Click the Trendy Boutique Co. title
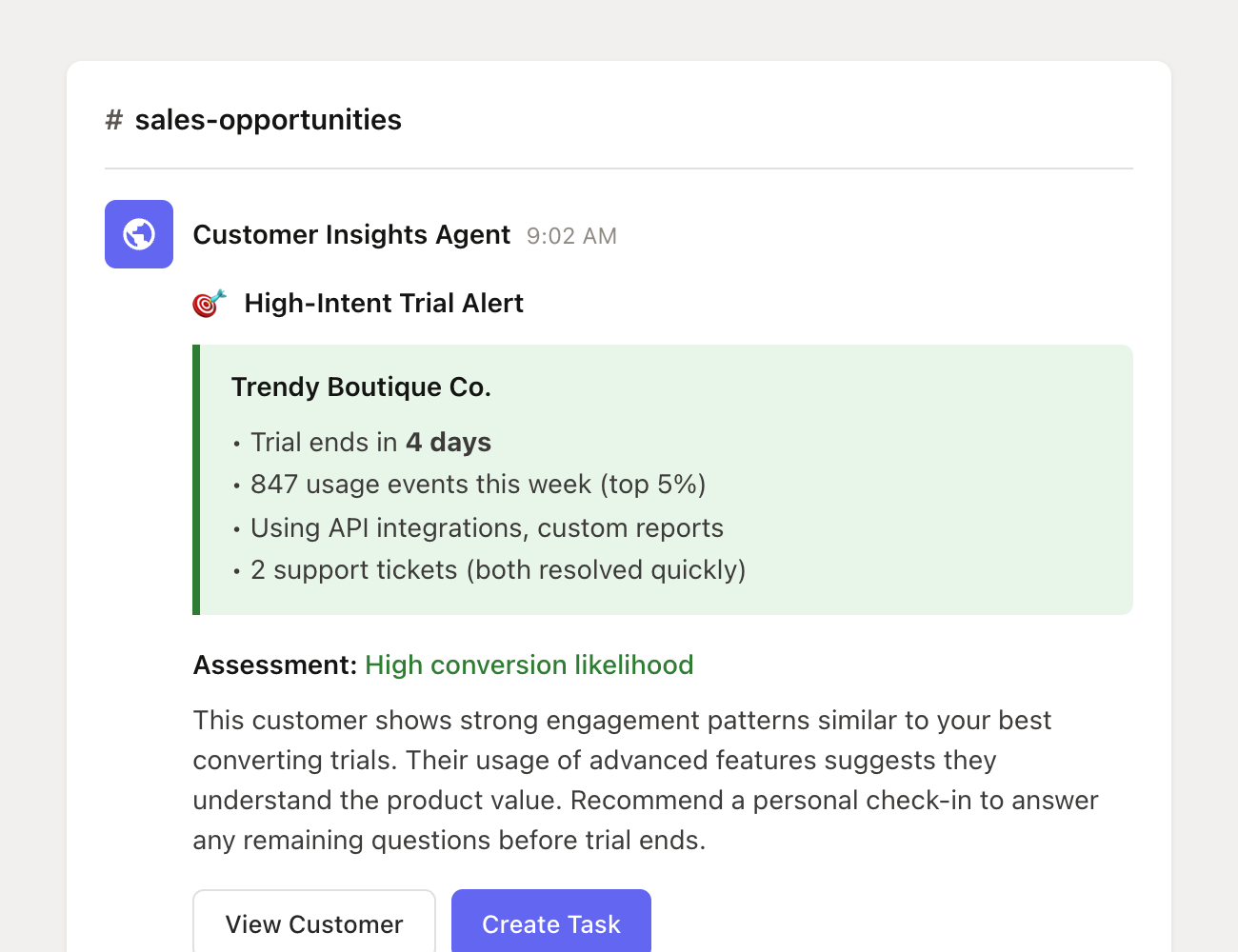Viewport: 1238px width, 952px height. pyautogui.click(x=361, y=387)
